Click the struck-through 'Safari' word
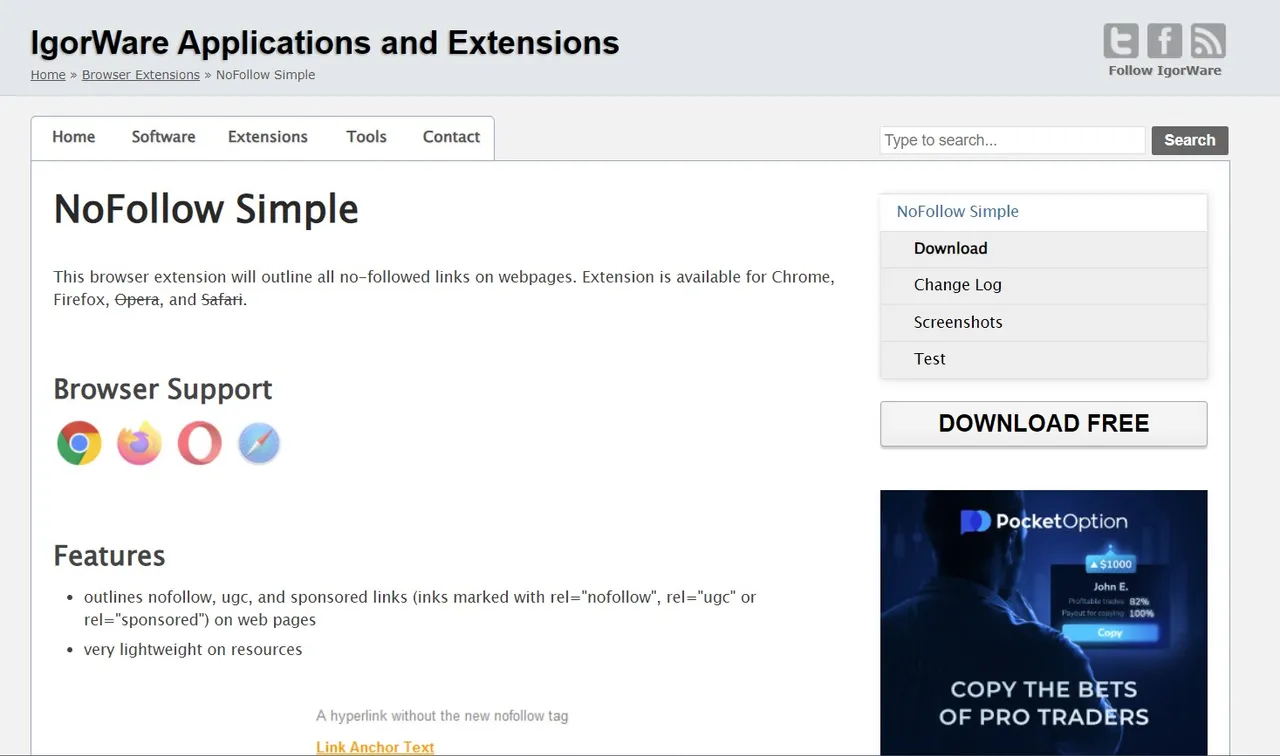This screenshot has width=1280, height=756. pyautogui.click(x=222, y=300)
